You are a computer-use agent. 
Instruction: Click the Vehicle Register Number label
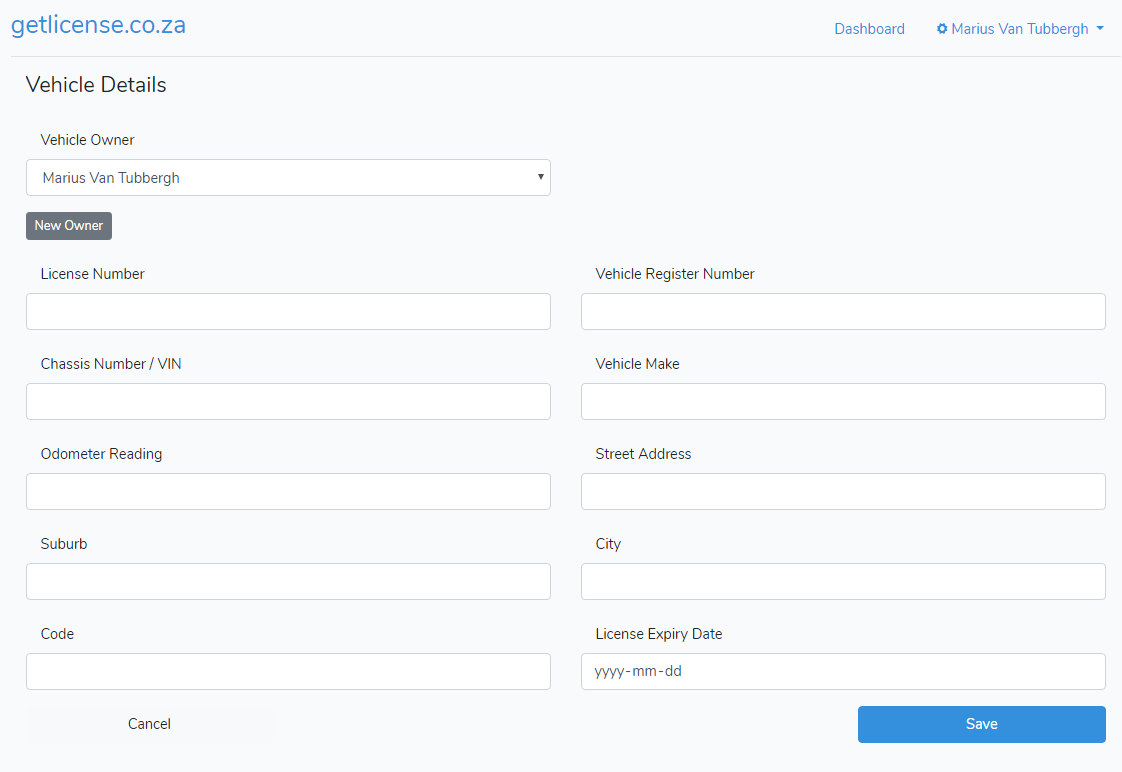pos(675,274)
